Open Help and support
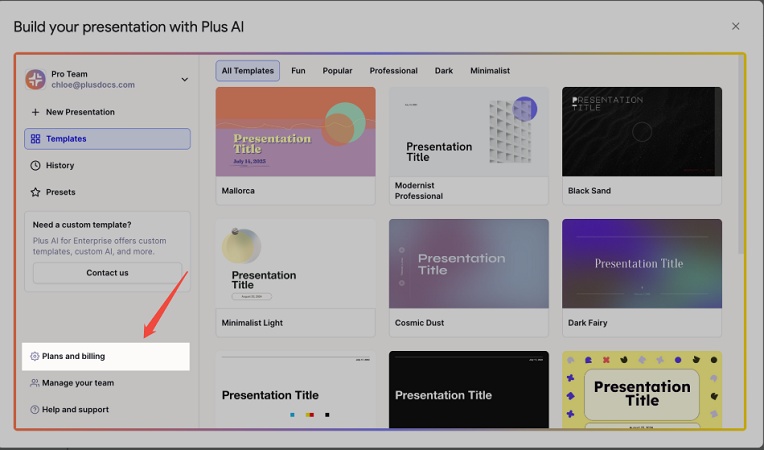Image resolution: width=764 pixels, height=450 pixels. pos(106,410)
